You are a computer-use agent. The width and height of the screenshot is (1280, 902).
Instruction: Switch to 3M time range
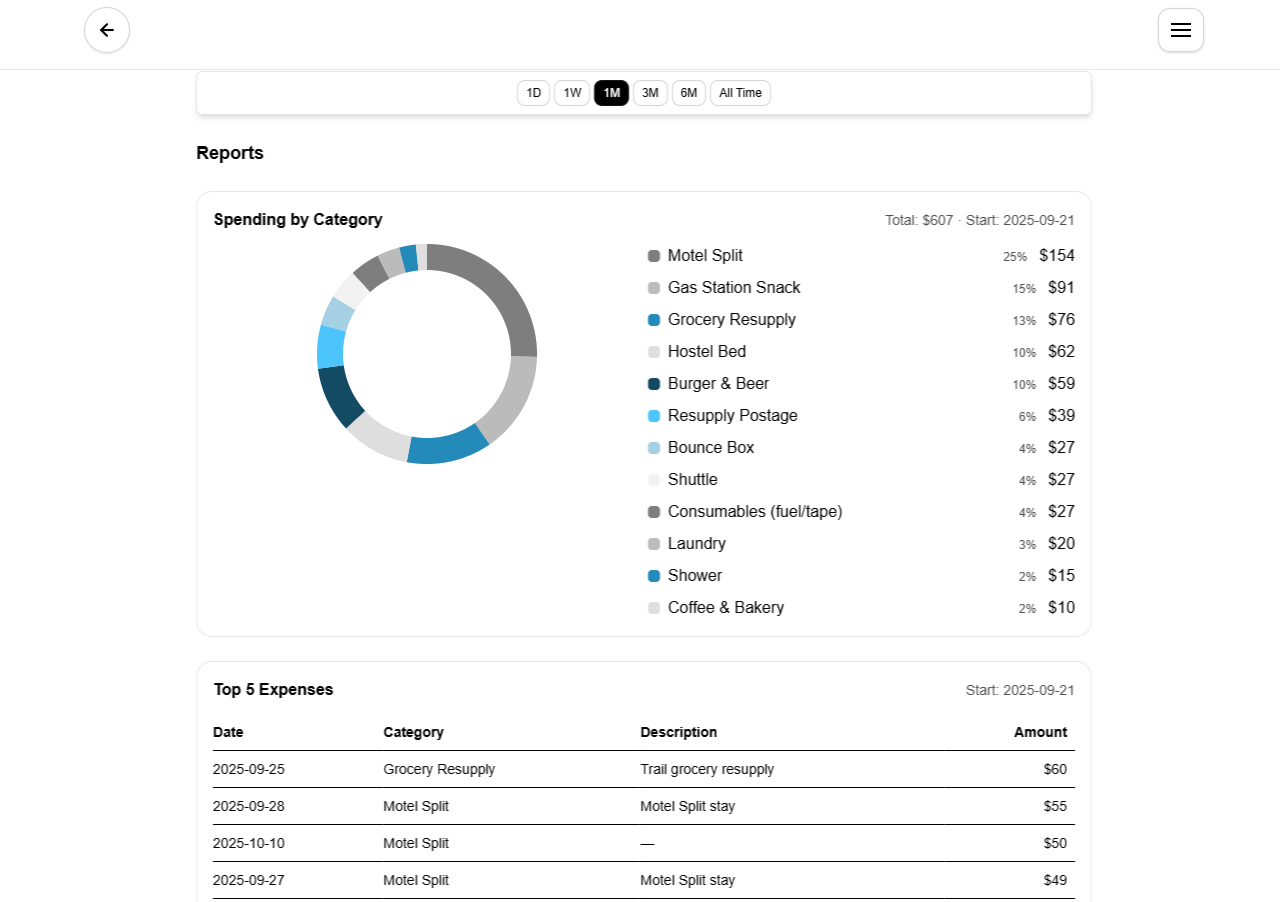point(650,93)
